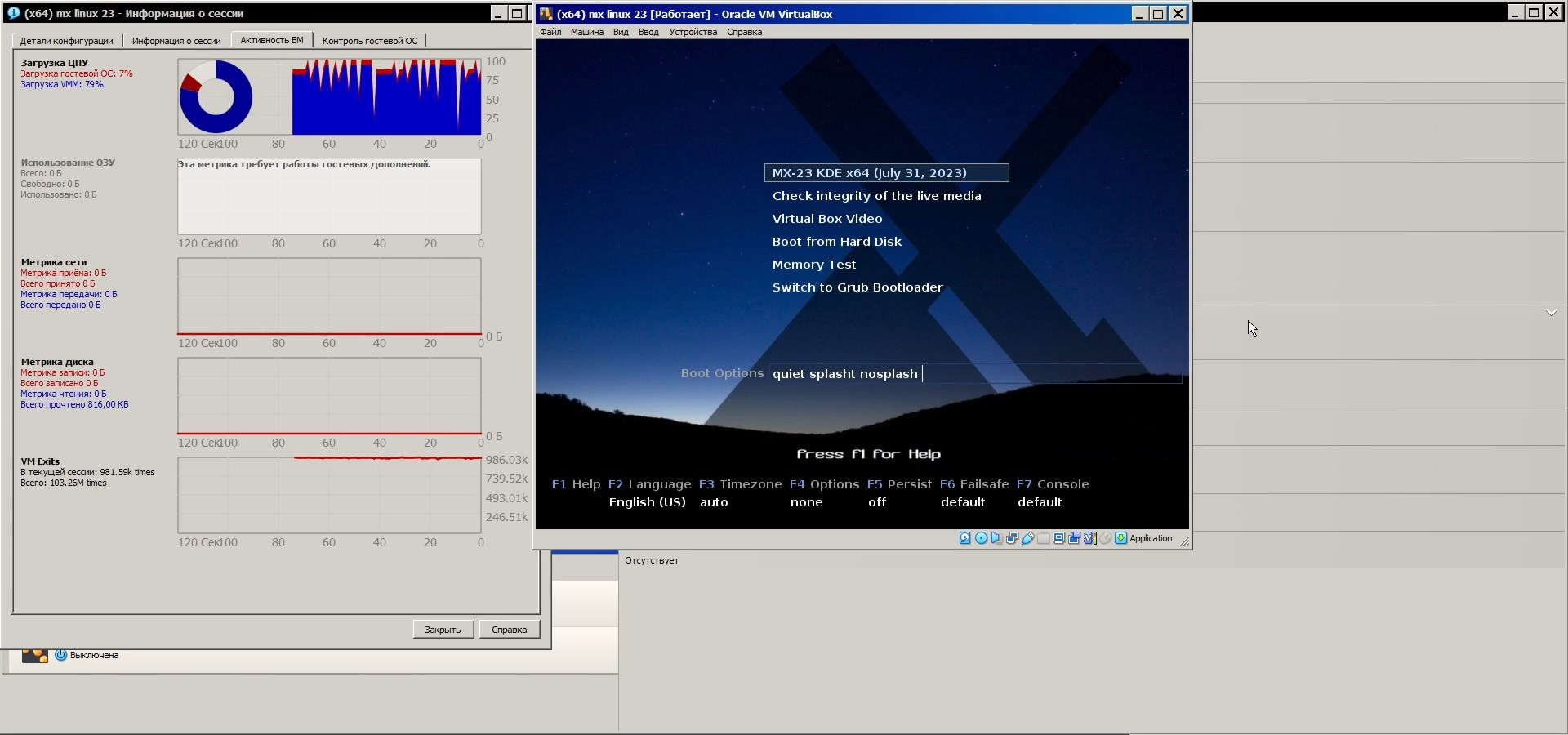
Task: Select Boot from Hard Disk entry
Action: [x=836, y=242]
